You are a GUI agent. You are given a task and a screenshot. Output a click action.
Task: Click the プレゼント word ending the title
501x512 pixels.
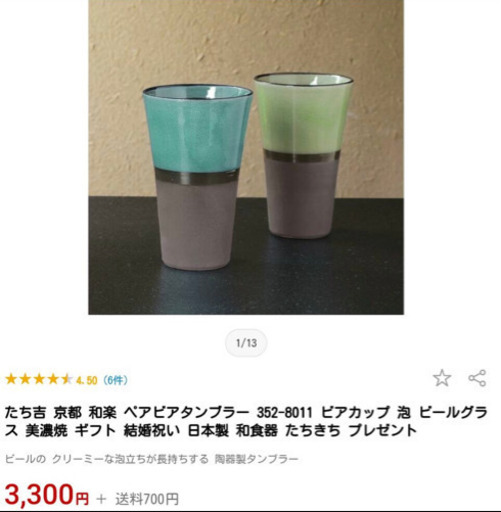(x=383, y=430)
